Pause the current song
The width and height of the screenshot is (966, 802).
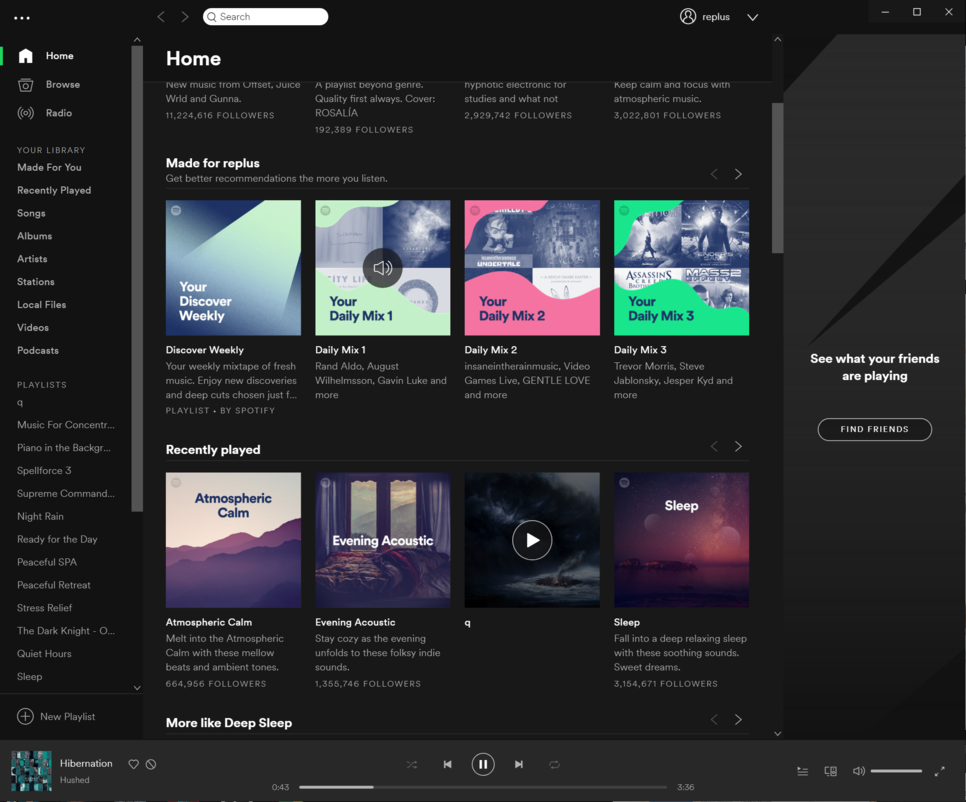click(483, 764)
